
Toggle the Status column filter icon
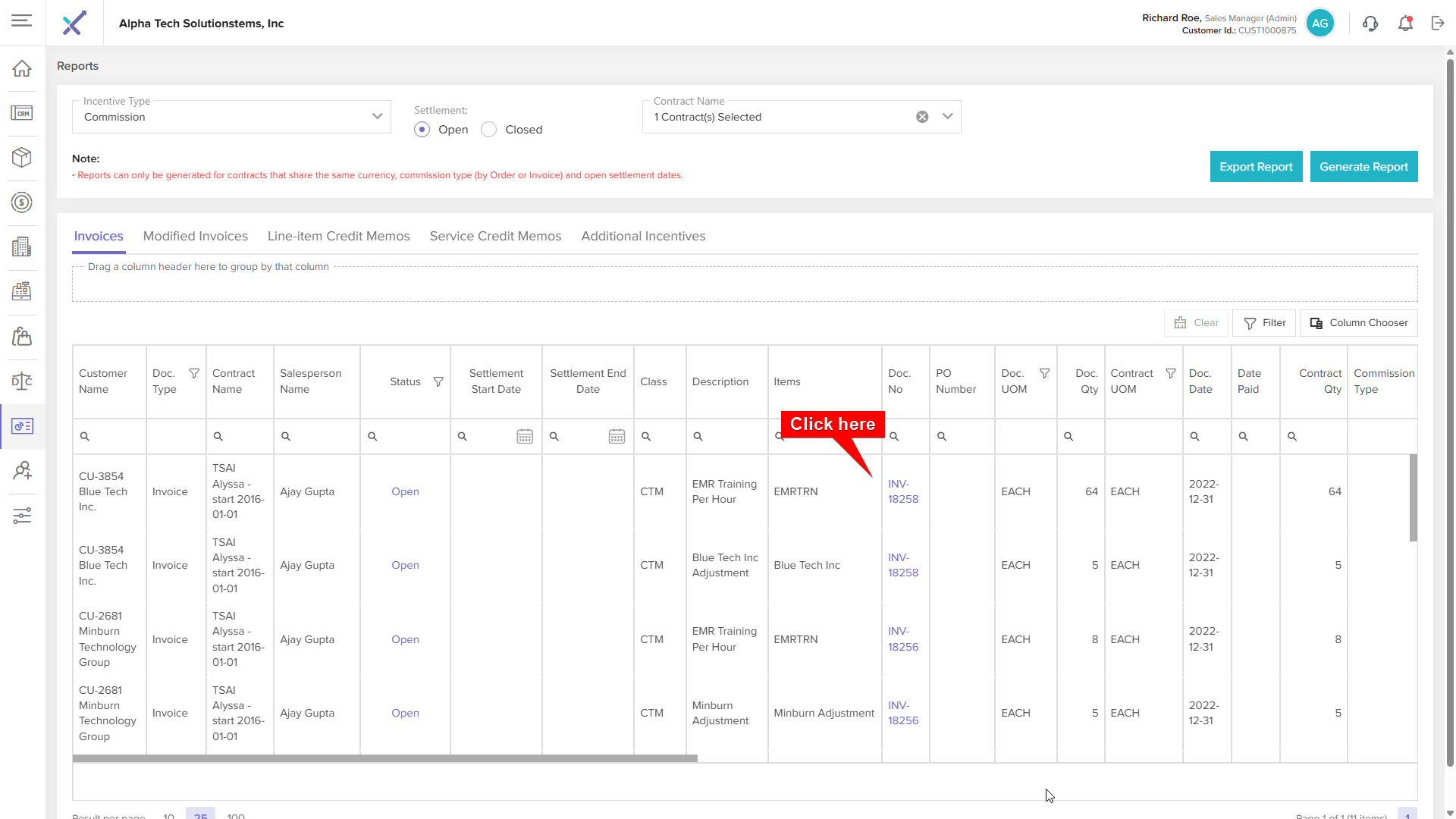(x=438, y=381)
